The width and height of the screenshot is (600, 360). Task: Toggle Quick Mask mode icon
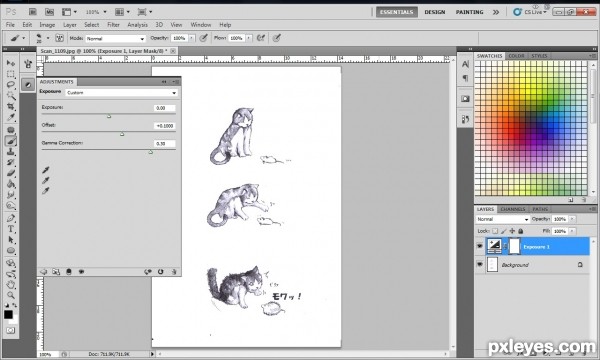(x=11, y=330)
